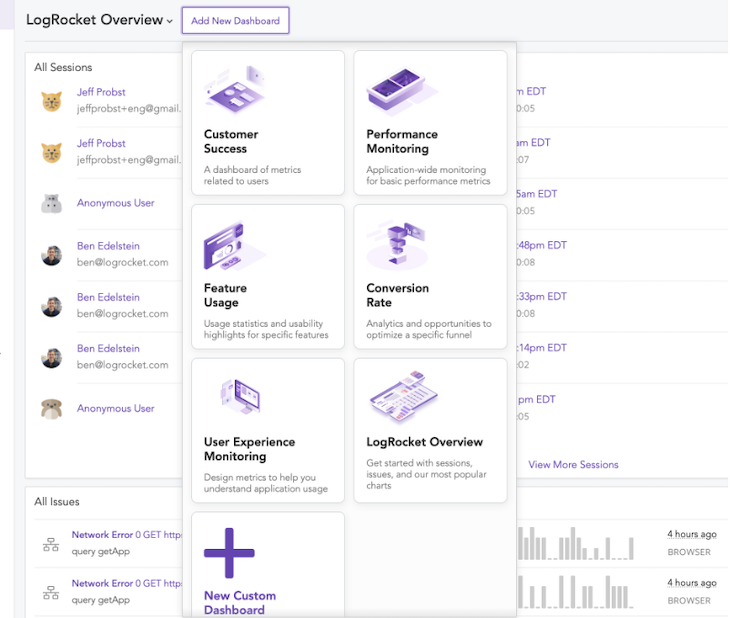Click the Add New Dashboard button

pyautogui.click(x=235, y=20)
